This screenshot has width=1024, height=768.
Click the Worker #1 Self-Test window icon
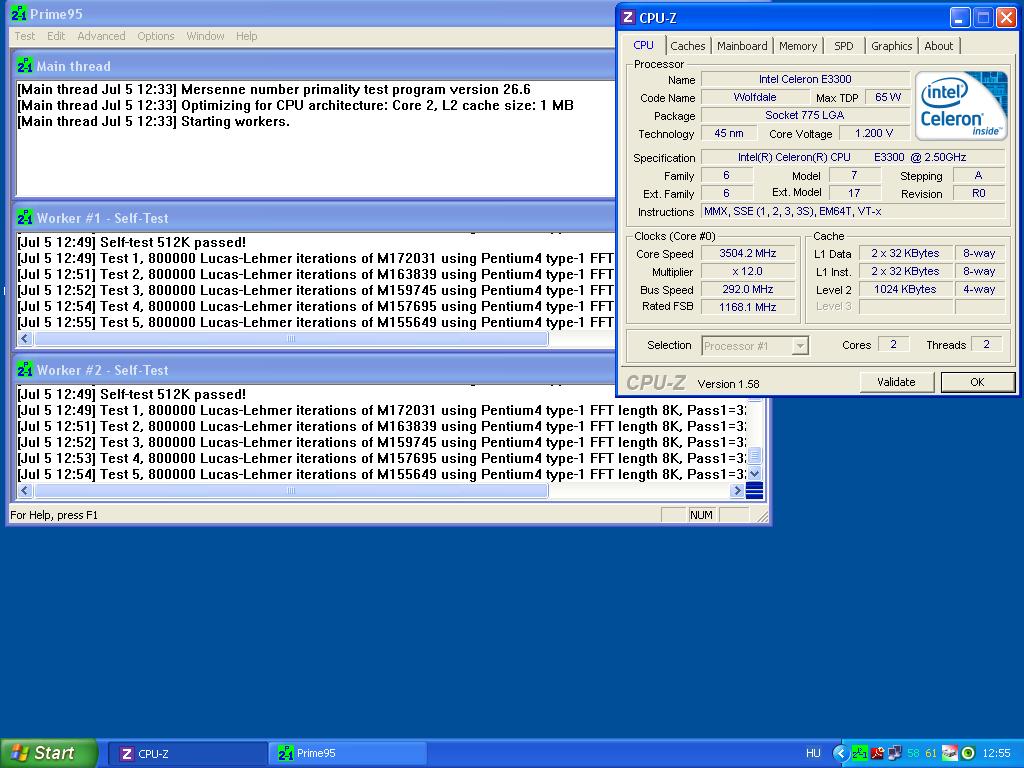coord(25,217)
